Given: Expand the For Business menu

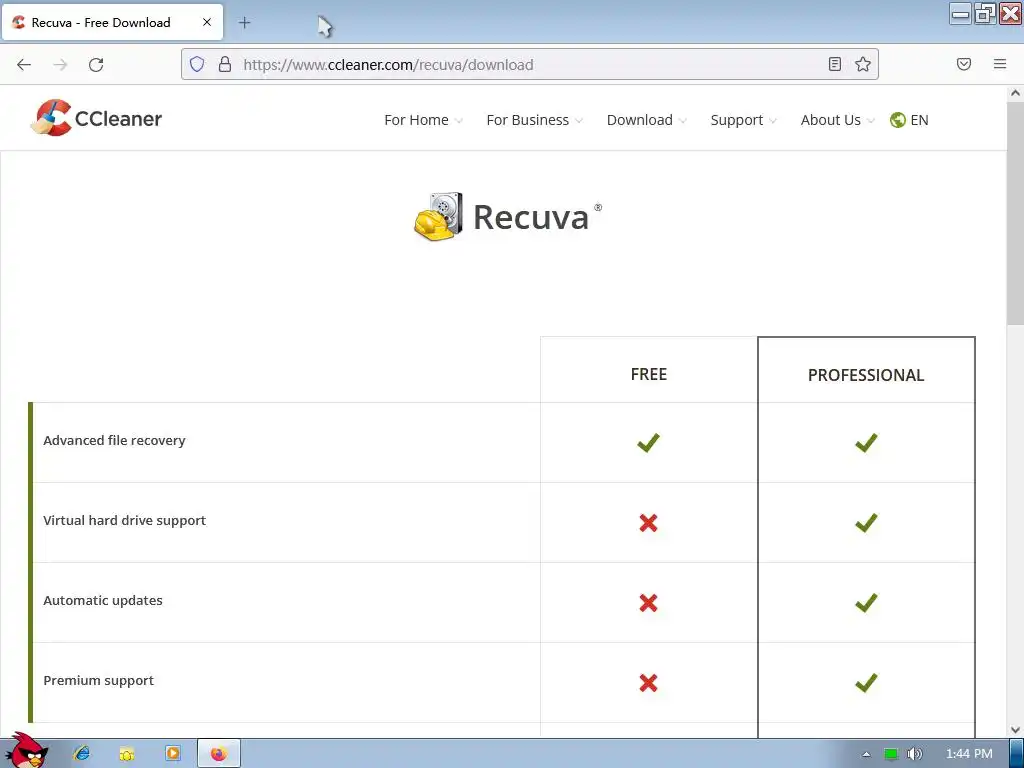Looking at the screenshot, I should (534, 120).
